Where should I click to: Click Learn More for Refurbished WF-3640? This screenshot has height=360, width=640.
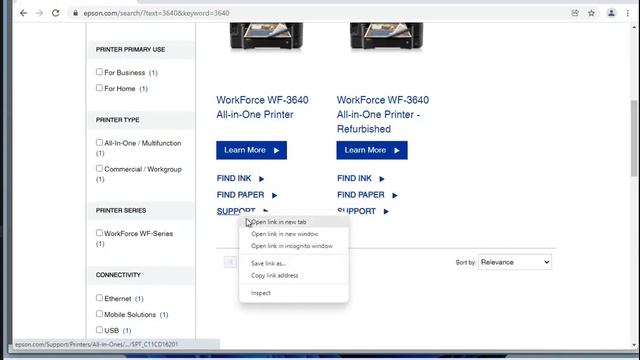(x=372, y=150)
